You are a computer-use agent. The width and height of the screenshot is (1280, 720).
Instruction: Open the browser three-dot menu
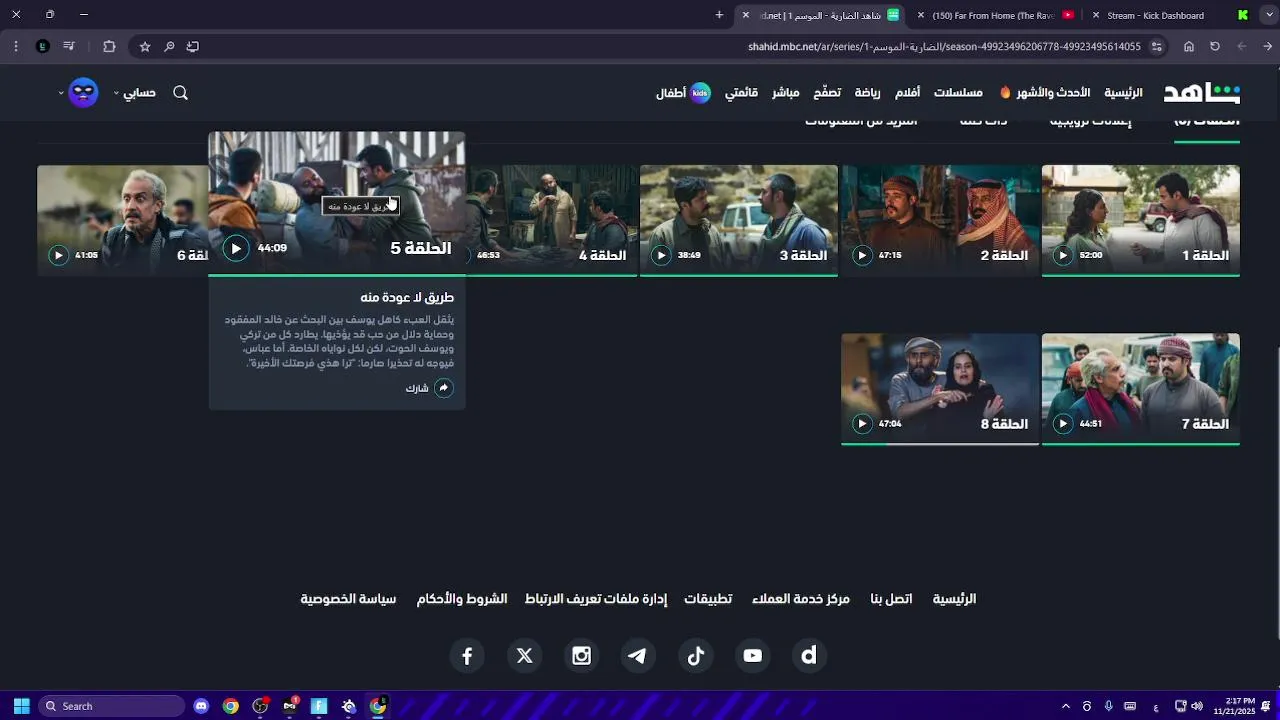tap(16, 46)
